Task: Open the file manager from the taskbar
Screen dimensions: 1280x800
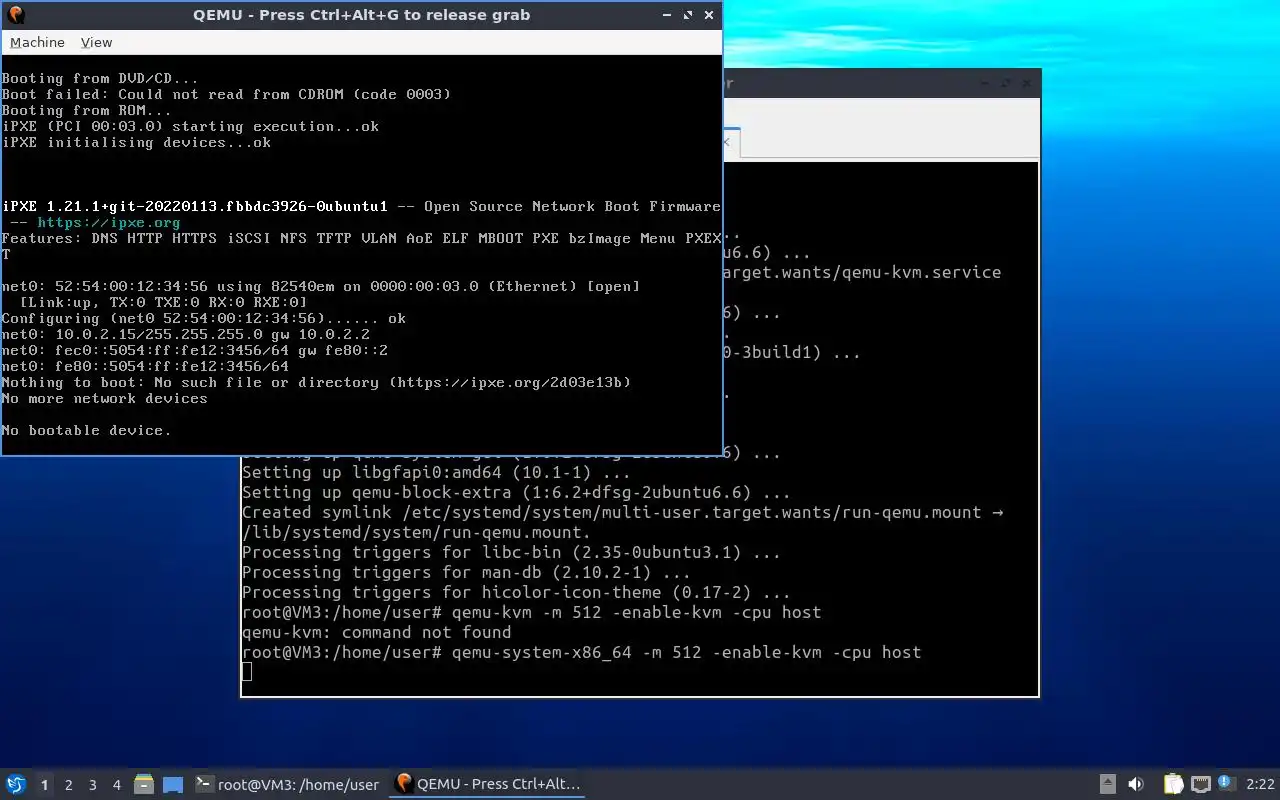Action: (144, 785)
